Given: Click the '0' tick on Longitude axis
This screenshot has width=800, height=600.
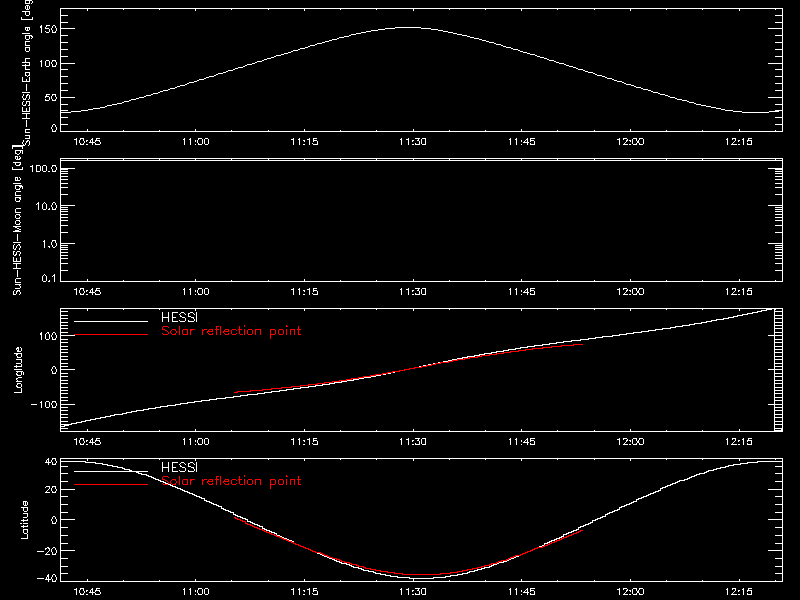Looking at the screenshot, I should pyautogui.click(x=54, y=370).
